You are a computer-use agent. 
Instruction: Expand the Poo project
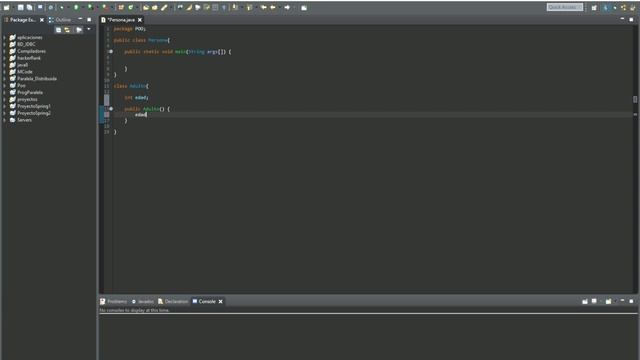point(4,86)
